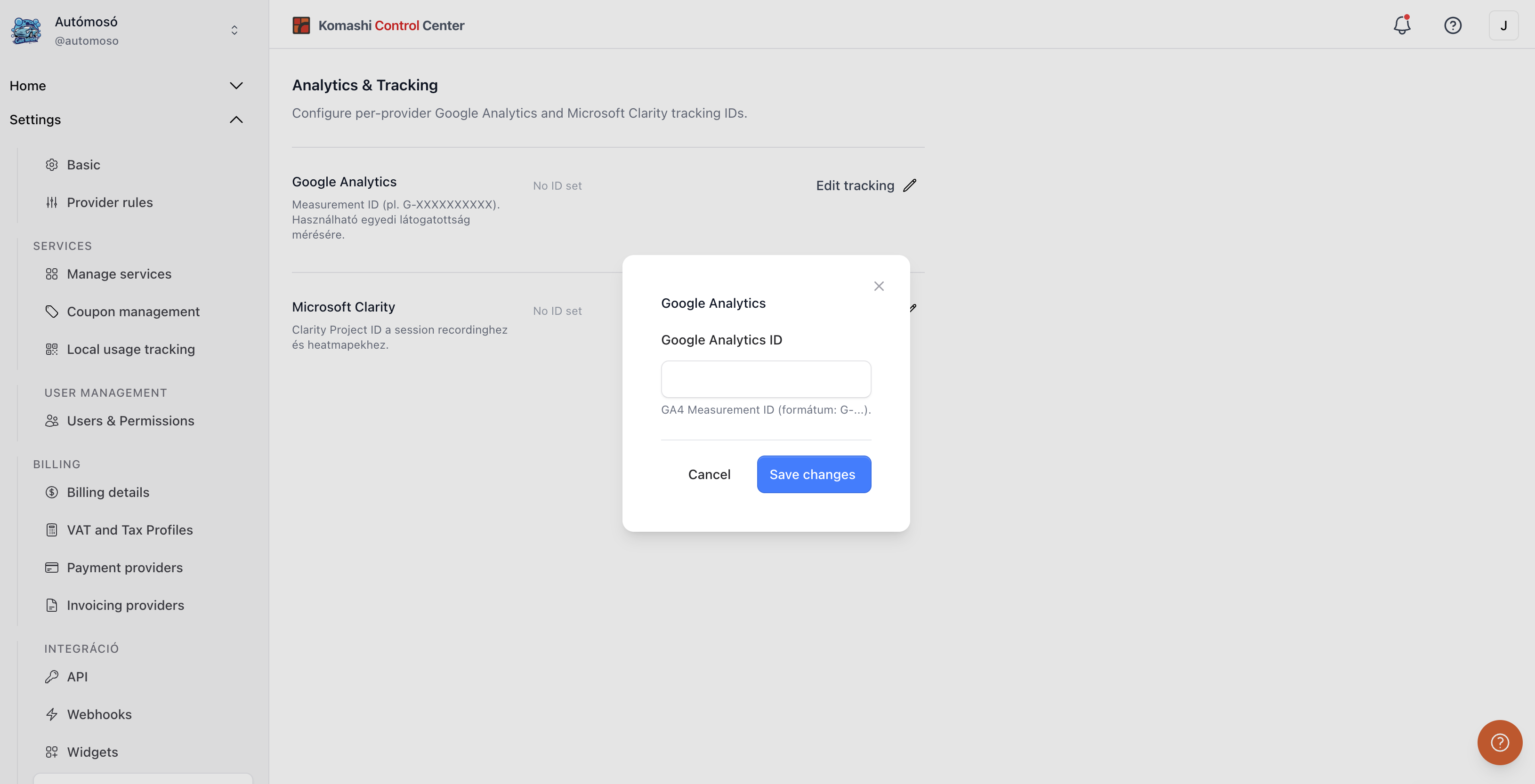Go to Manage services

pyautogui.click(x=119, y=274)
